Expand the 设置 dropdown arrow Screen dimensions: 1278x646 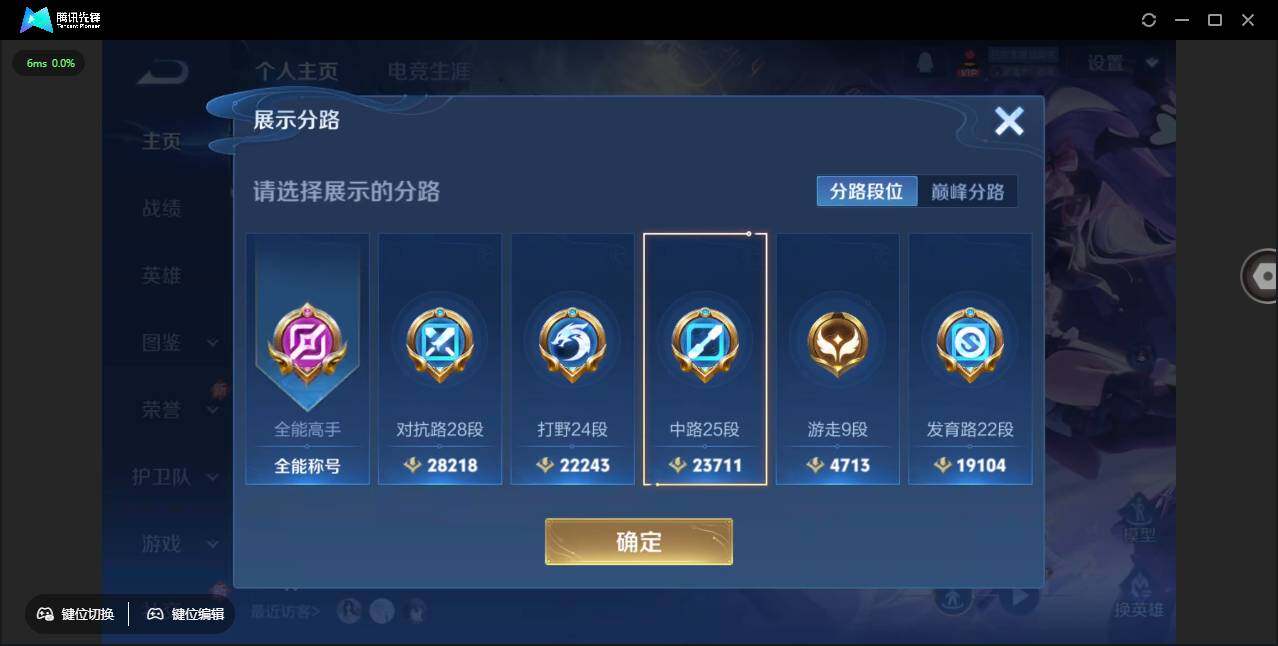coord(1152,63)
